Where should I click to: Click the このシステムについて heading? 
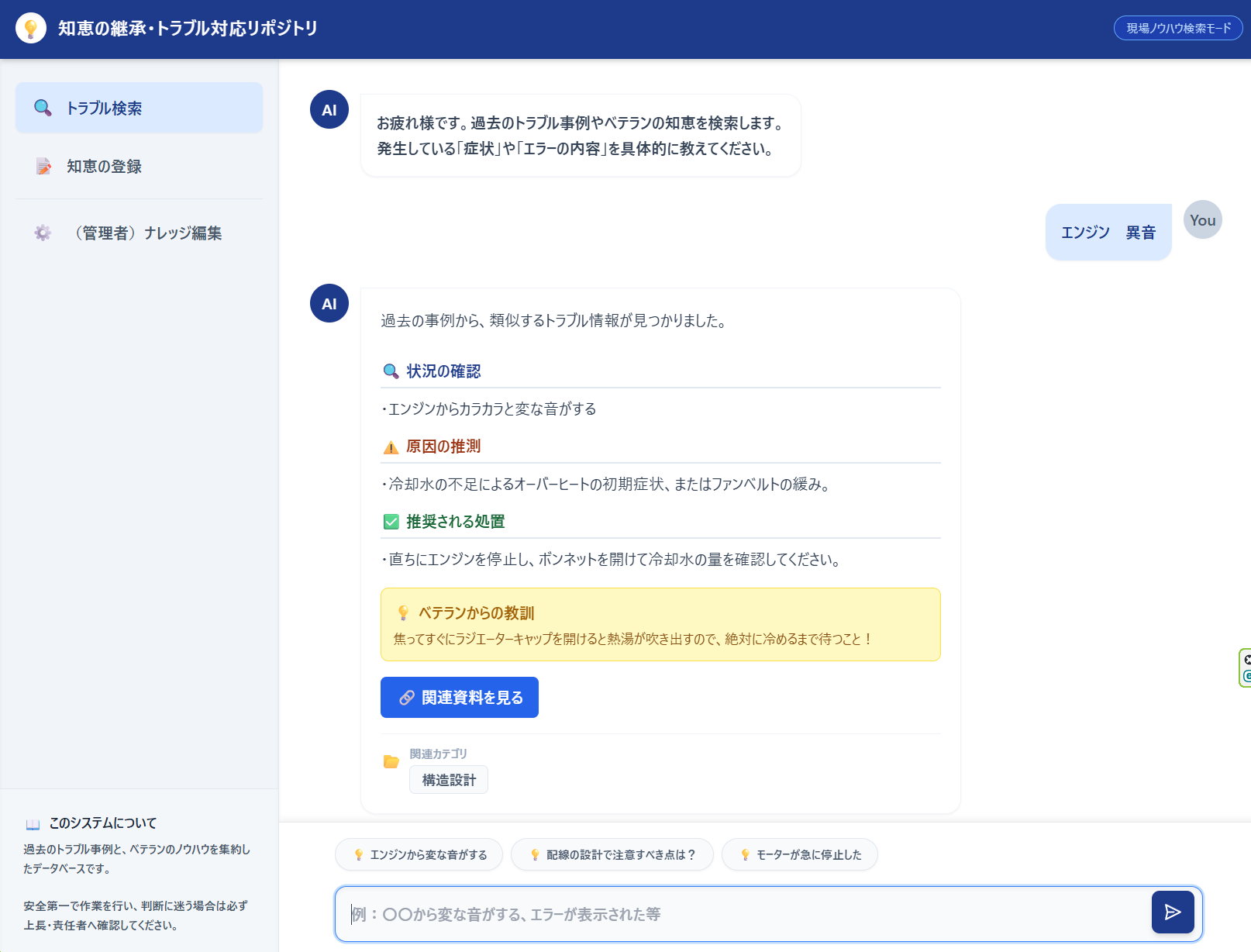103,823
